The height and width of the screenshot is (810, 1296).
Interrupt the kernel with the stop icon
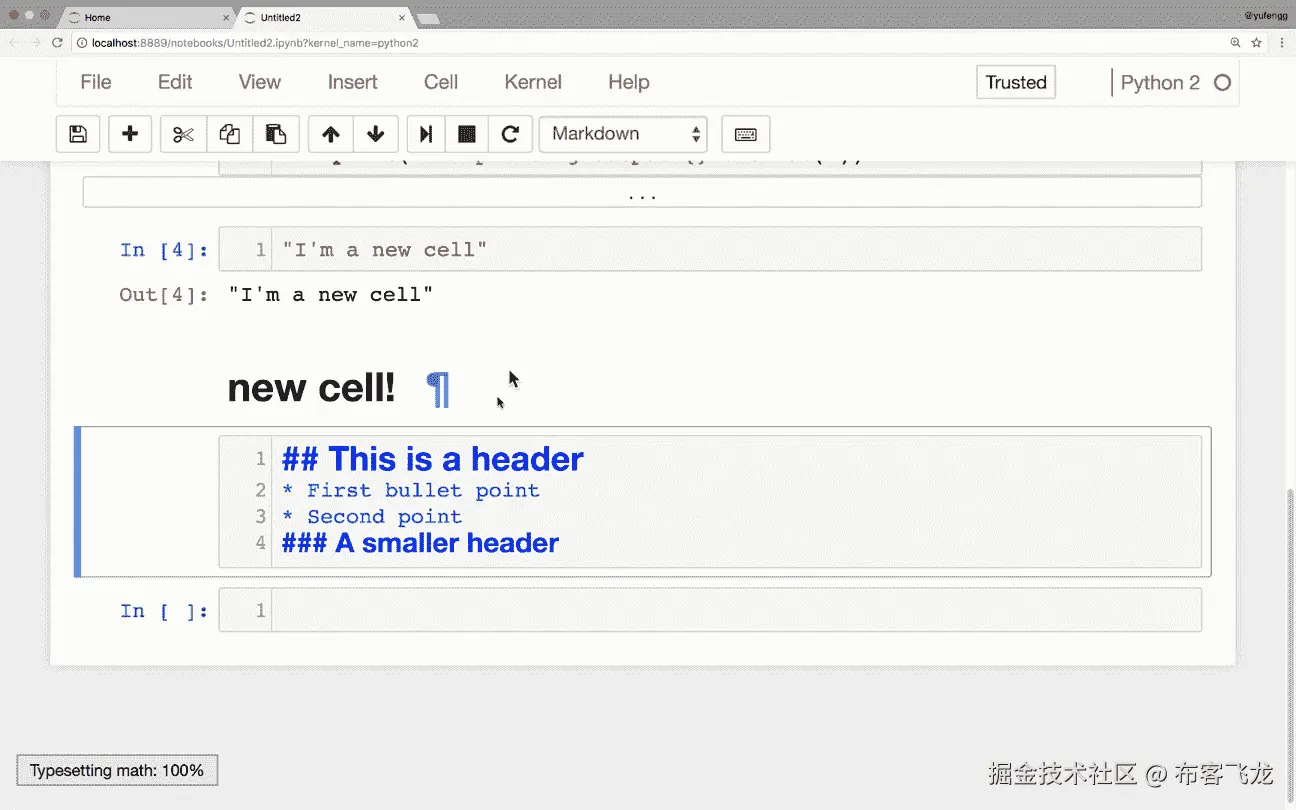[x=467, y=134]
